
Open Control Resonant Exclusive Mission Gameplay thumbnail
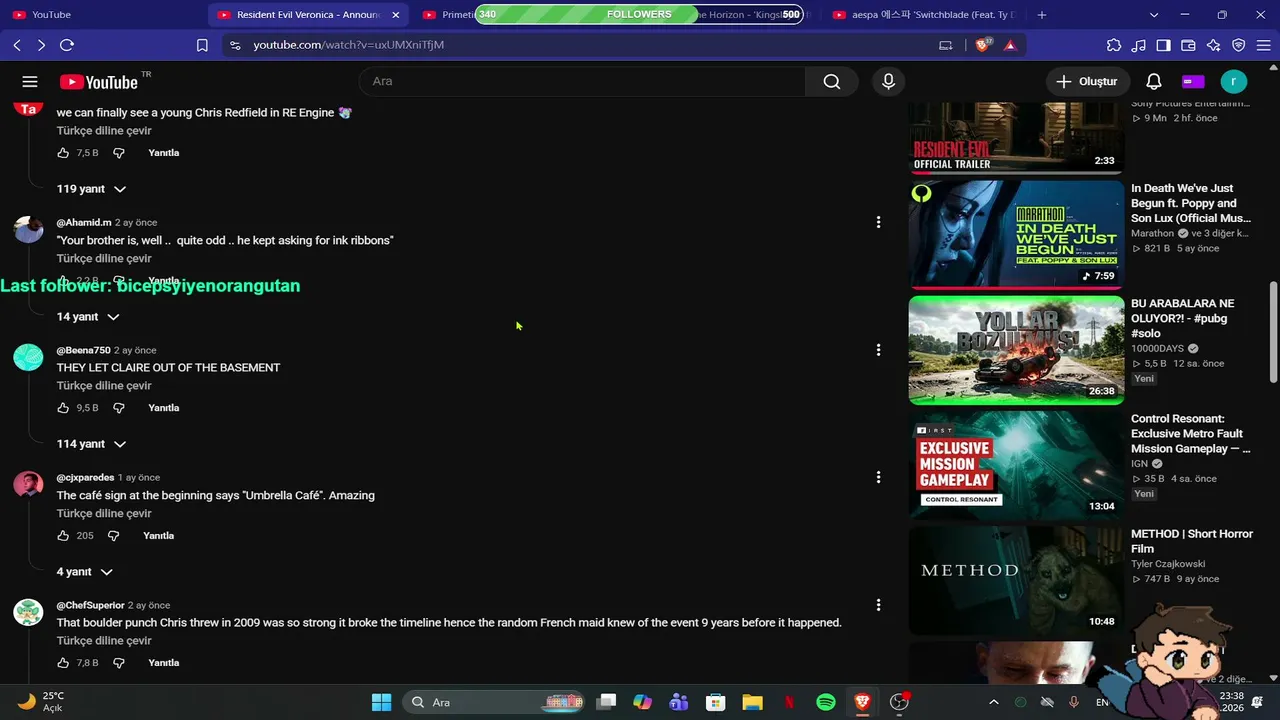click(1016, 465)
